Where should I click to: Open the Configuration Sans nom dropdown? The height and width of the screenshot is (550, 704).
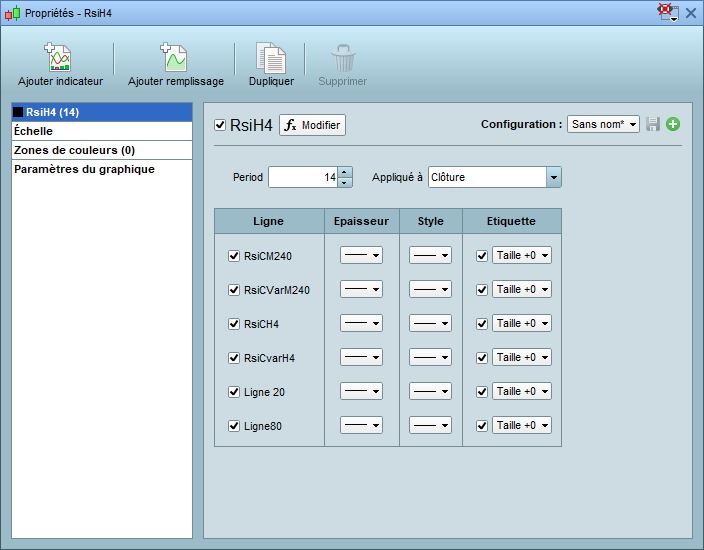pos(603,124)
